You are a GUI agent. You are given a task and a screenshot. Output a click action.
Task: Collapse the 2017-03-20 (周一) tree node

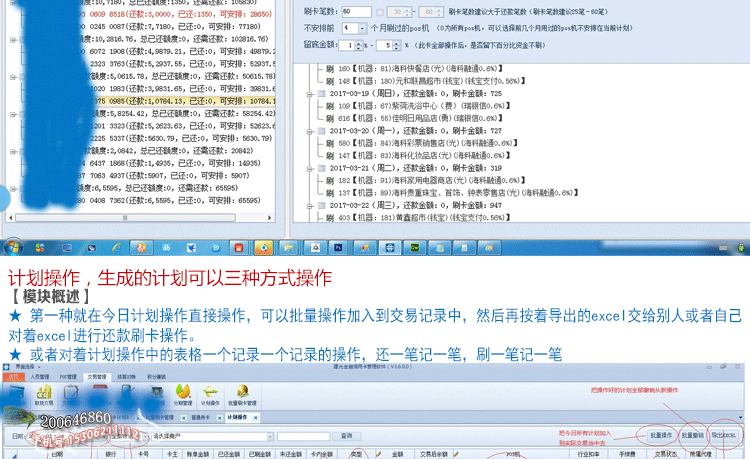[310, 130]
